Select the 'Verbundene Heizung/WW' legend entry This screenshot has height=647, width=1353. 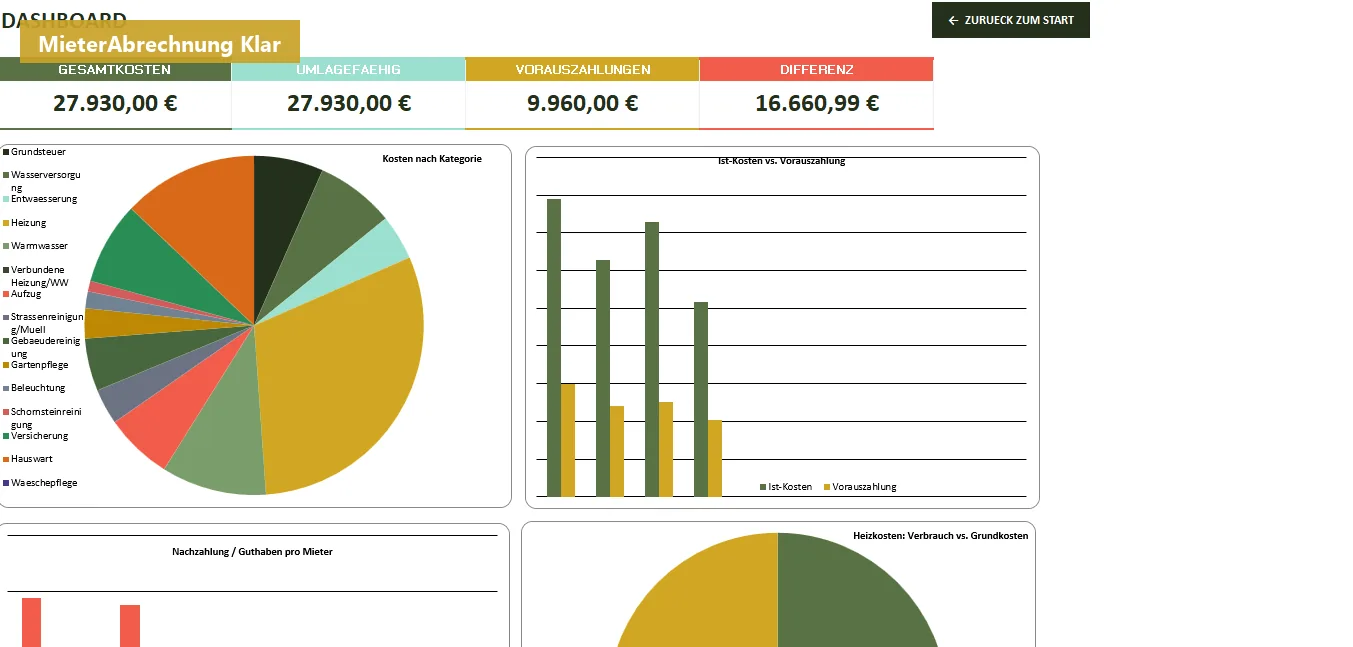(37, 276)
